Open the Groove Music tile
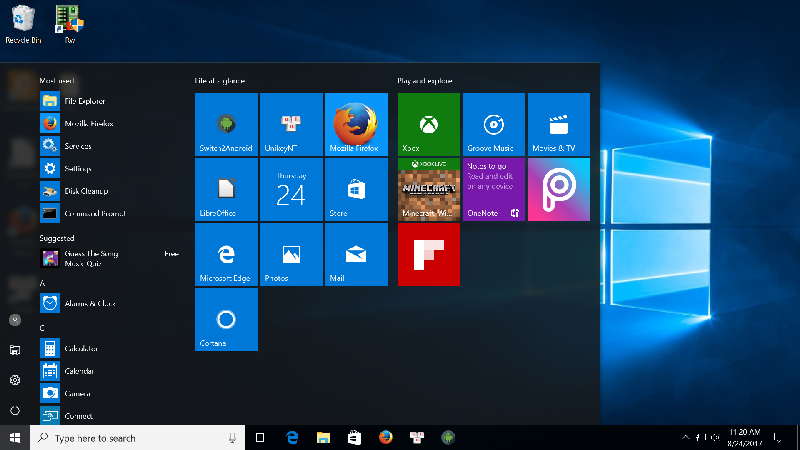The image size is (800, 450). click(494, 124)
